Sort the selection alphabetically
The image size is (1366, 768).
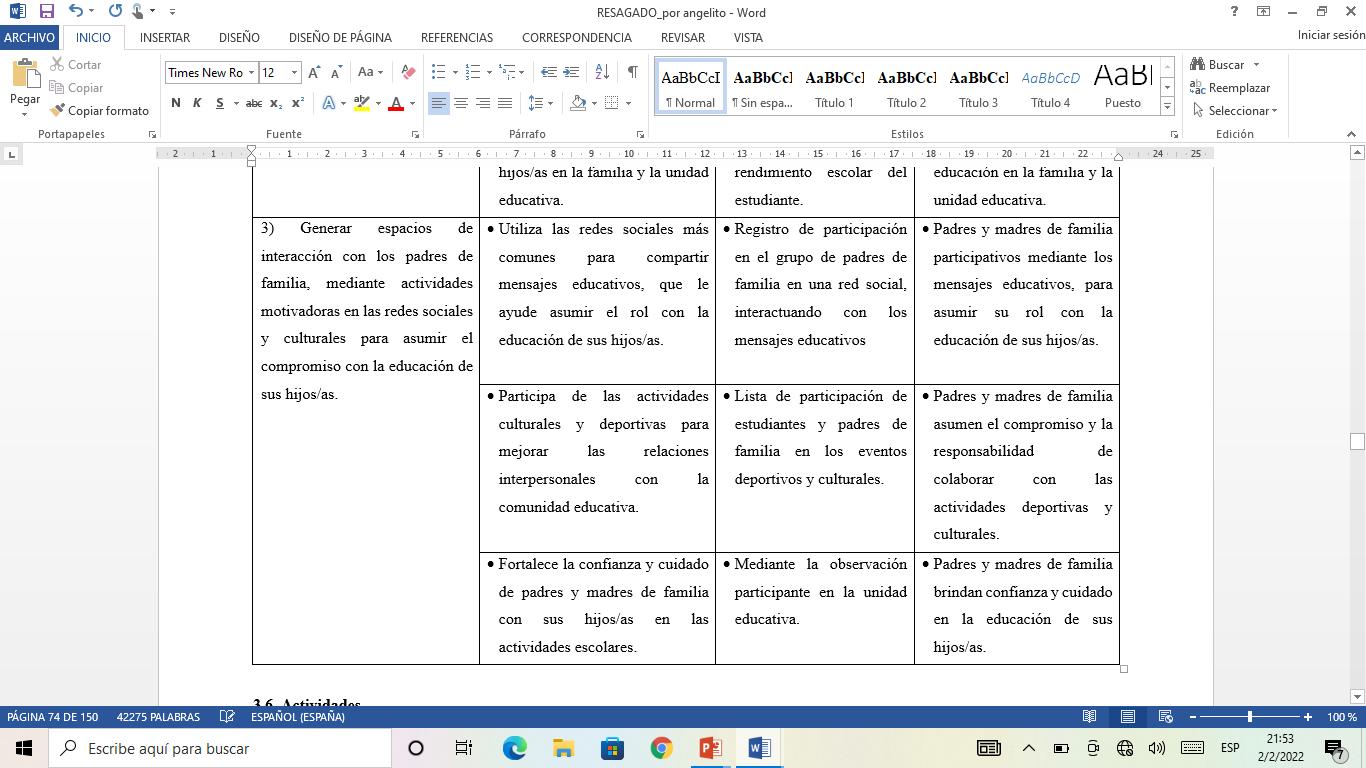point(602,72)
